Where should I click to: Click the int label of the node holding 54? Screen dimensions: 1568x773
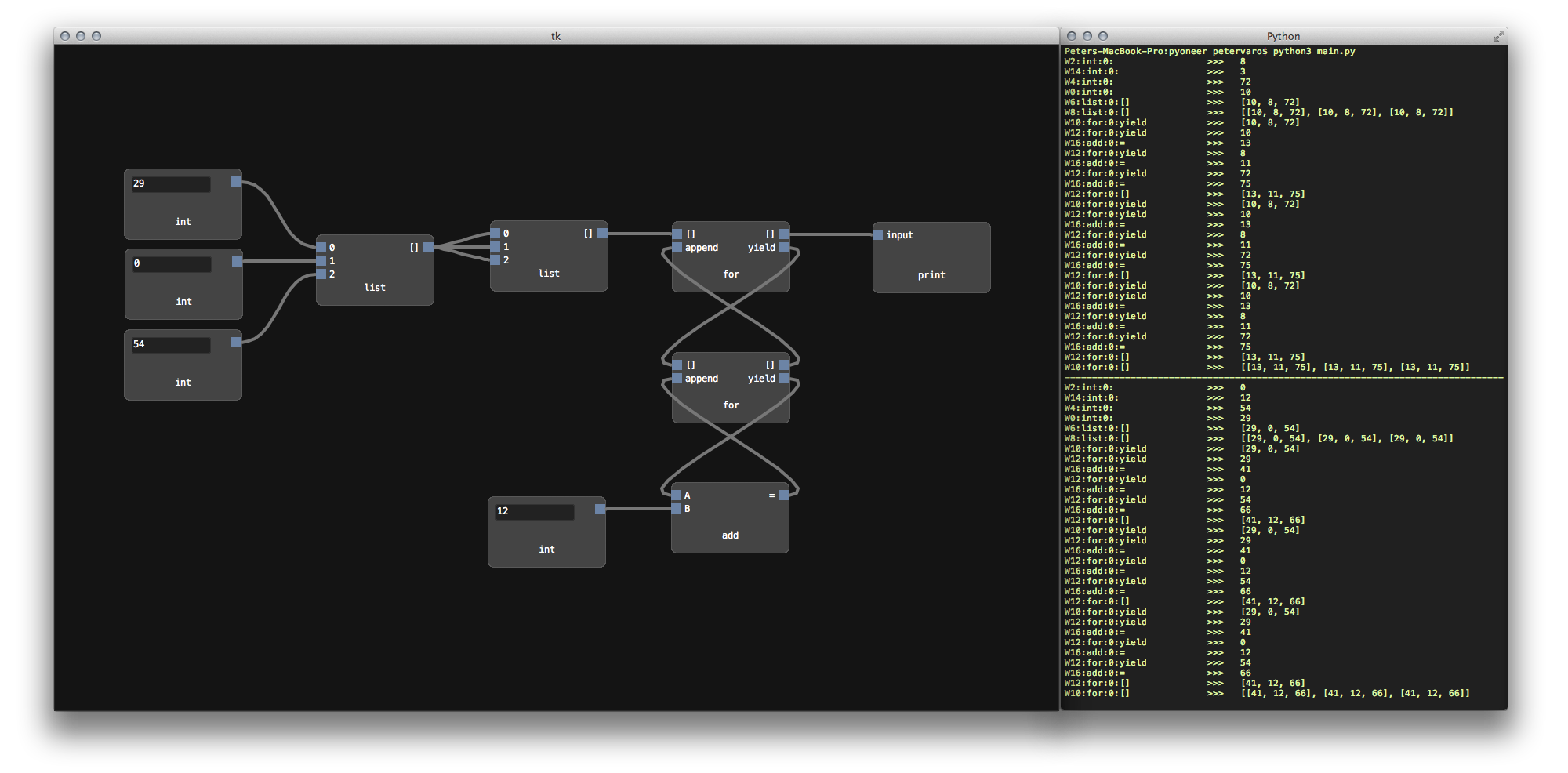[183, 383]
